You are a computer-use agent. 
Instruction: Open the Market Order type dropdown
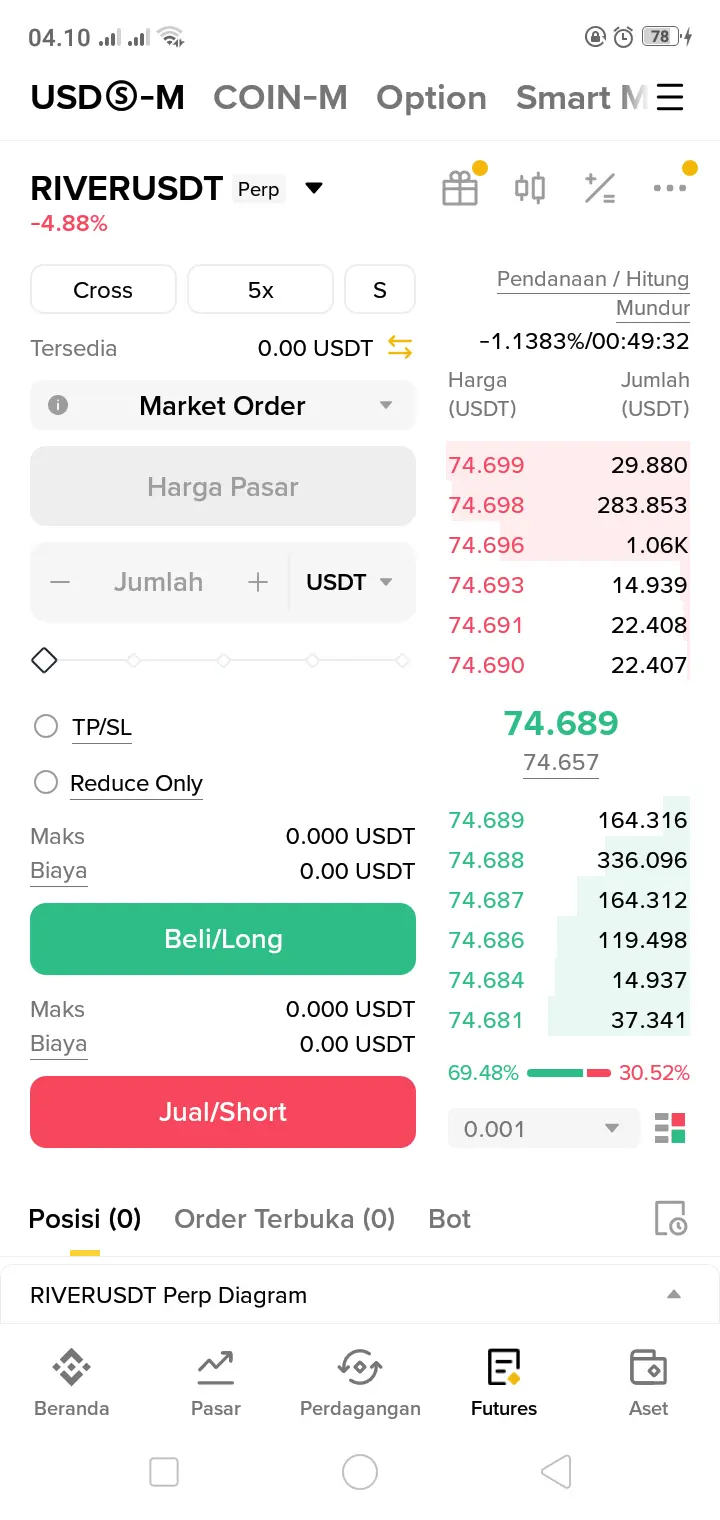click(223, 405)
